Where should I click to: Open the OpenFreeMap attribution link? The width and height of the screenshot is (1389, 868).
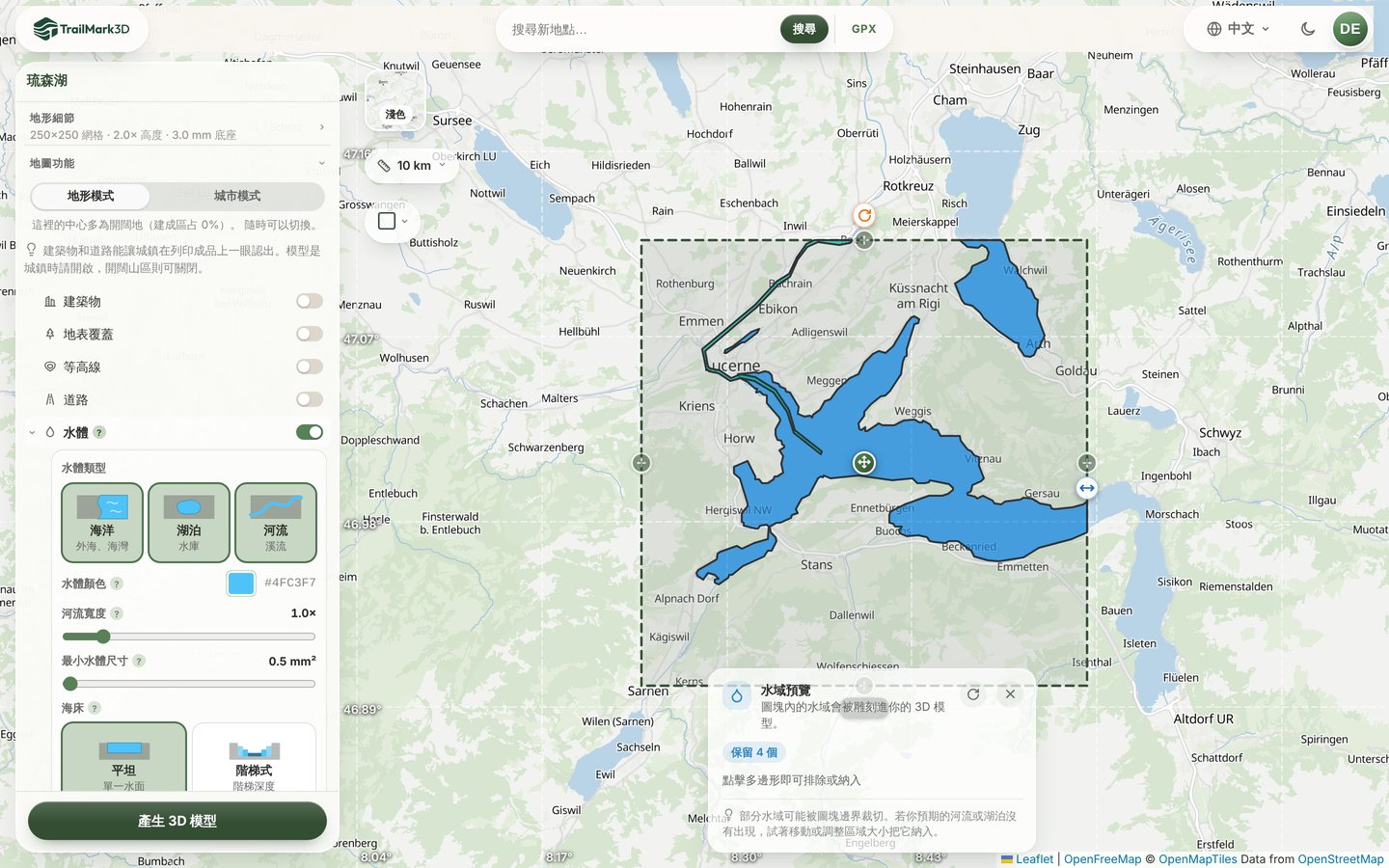point(1103,859)
